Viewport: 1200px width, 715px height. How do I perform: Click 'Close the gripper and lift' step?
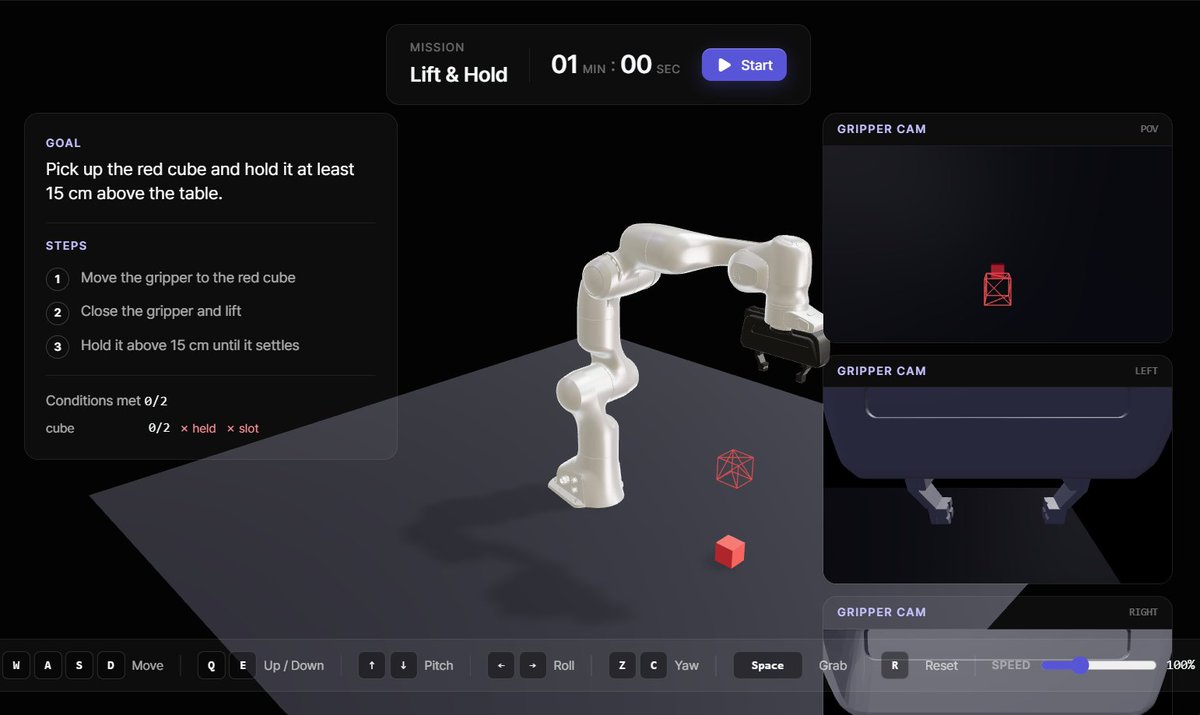pyautogui.click(x=161, y=311)
